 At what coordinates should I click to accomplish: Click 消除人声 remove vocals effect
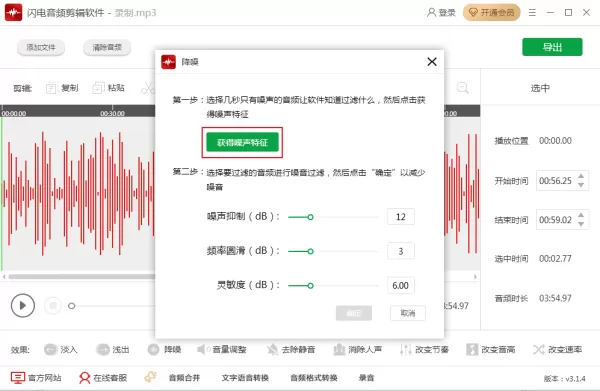pyautogui.click(x=358, y=349)
